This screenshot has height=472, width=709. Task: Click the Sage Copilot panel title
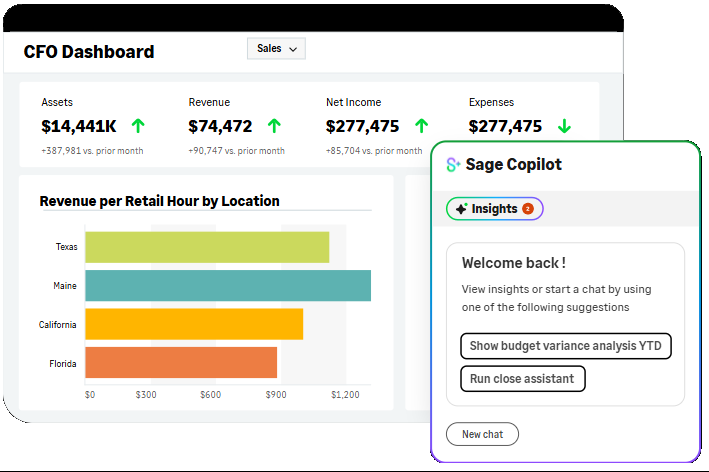(514, 165)
